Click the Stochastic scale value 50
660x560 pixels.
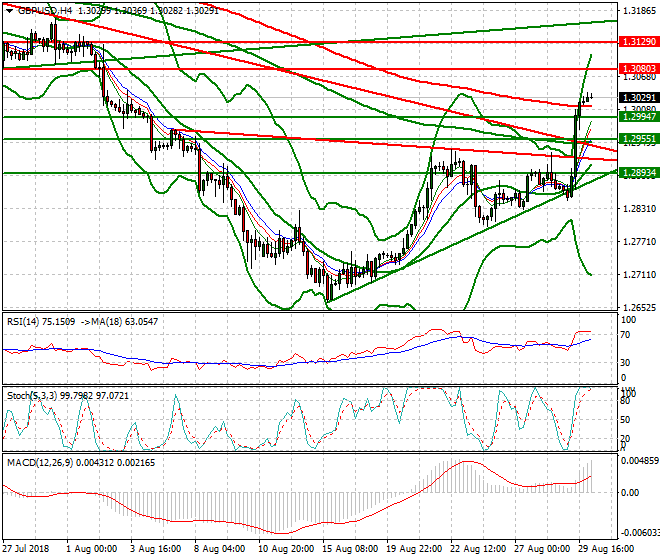click(x=625, y=420)
